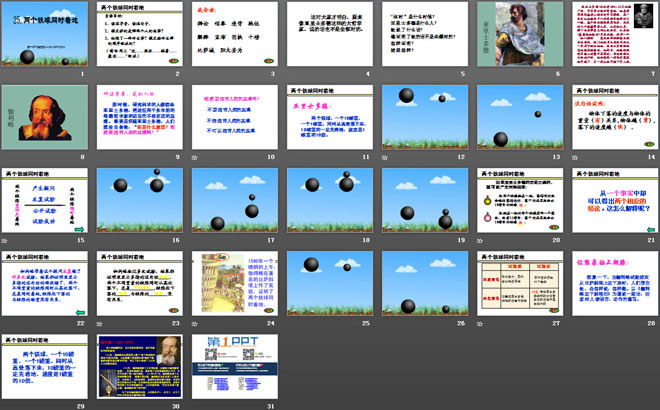Select slide 15 outline diagram thumbnail
Image resolution: width=660 pixels, height=410 pixels.
tap(45, 200)
